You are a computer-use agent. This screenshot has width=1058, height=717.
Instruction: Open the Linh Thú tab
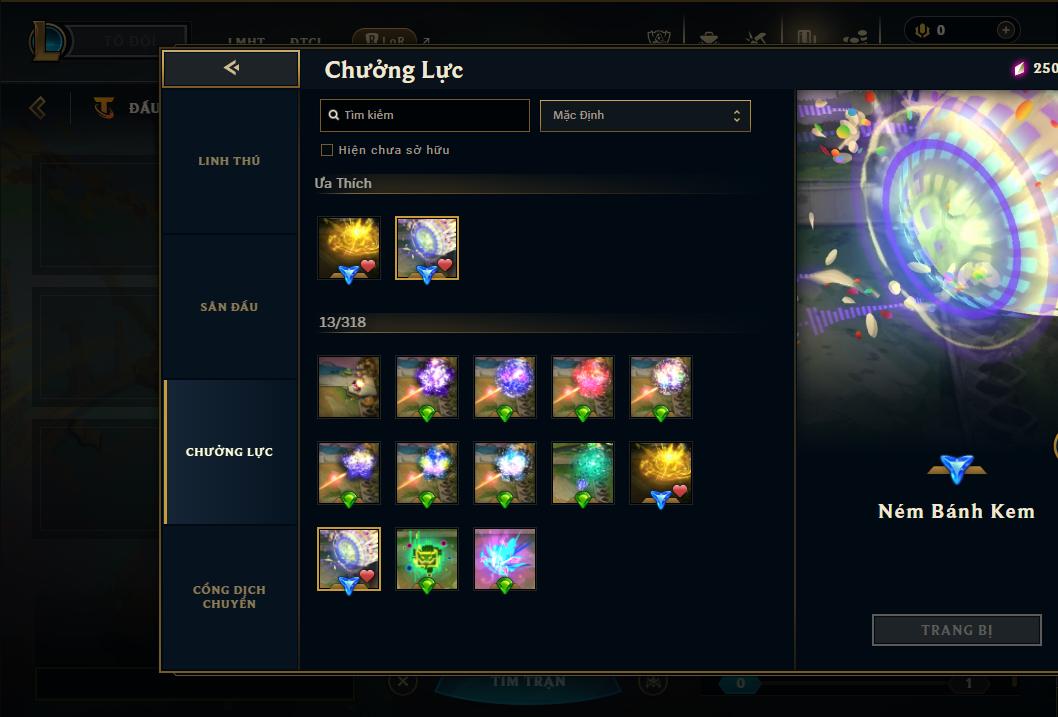click(229, 161)
